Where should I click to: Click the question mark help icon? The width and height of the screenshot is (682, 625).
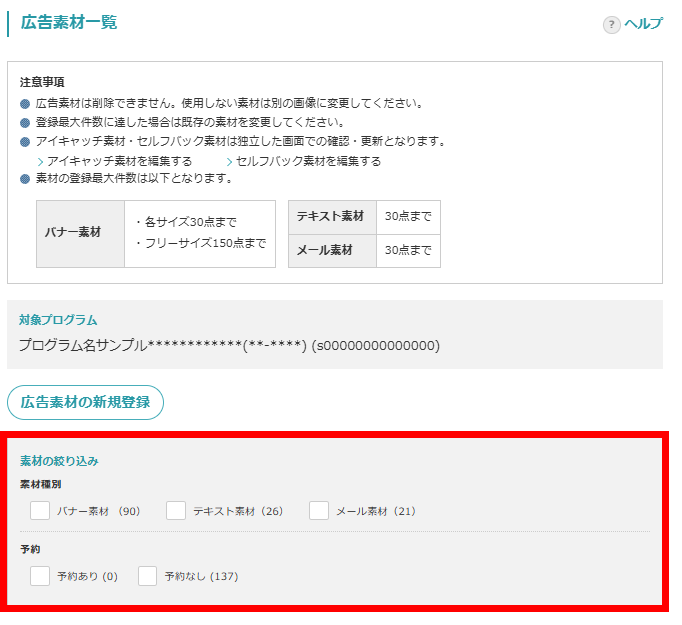click(x=611, y=25)
